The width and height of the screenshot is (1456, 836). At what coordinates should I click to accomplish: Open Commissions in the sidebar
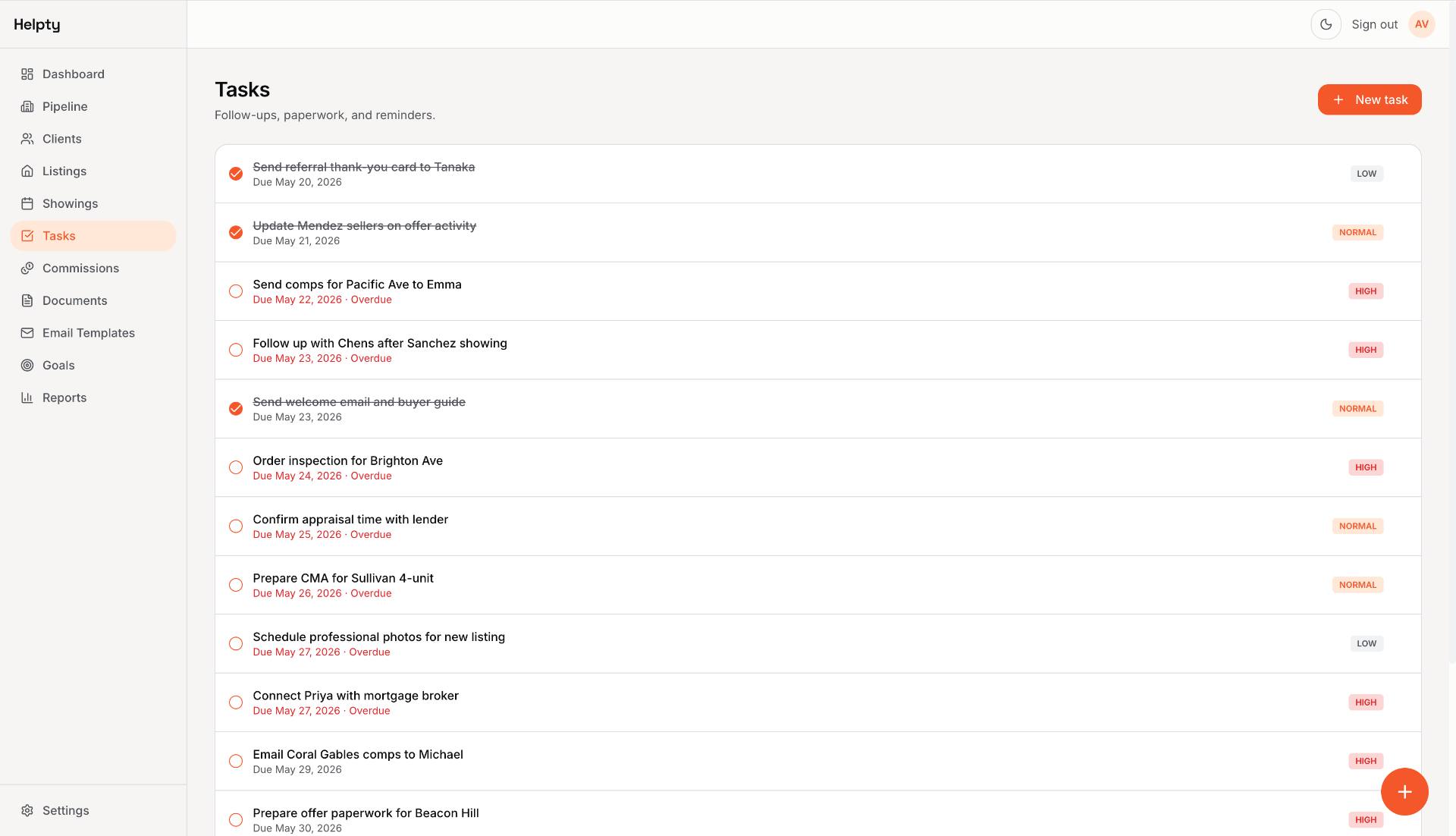[x=93, y=269]
